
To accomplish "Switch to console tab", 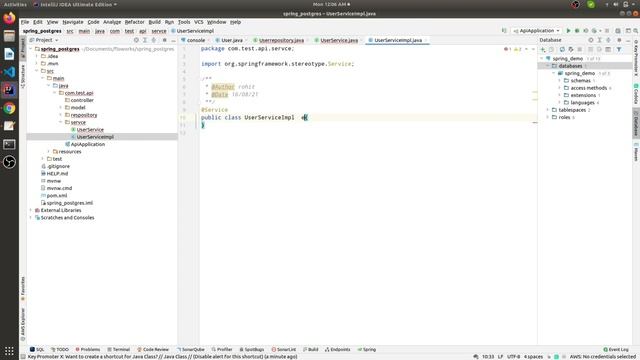I will click(195, 40).
